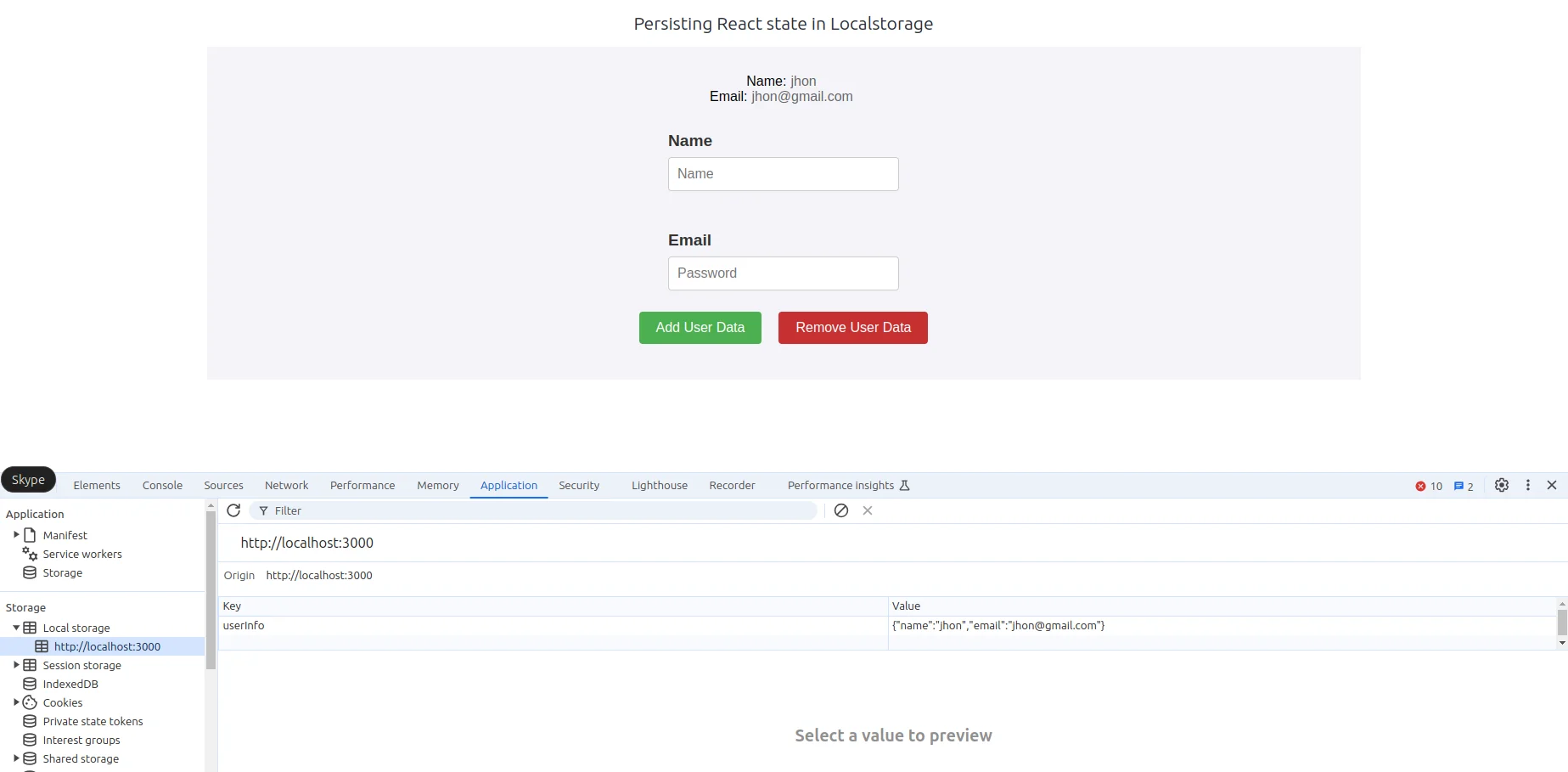Switch to the Network tab

286,485
